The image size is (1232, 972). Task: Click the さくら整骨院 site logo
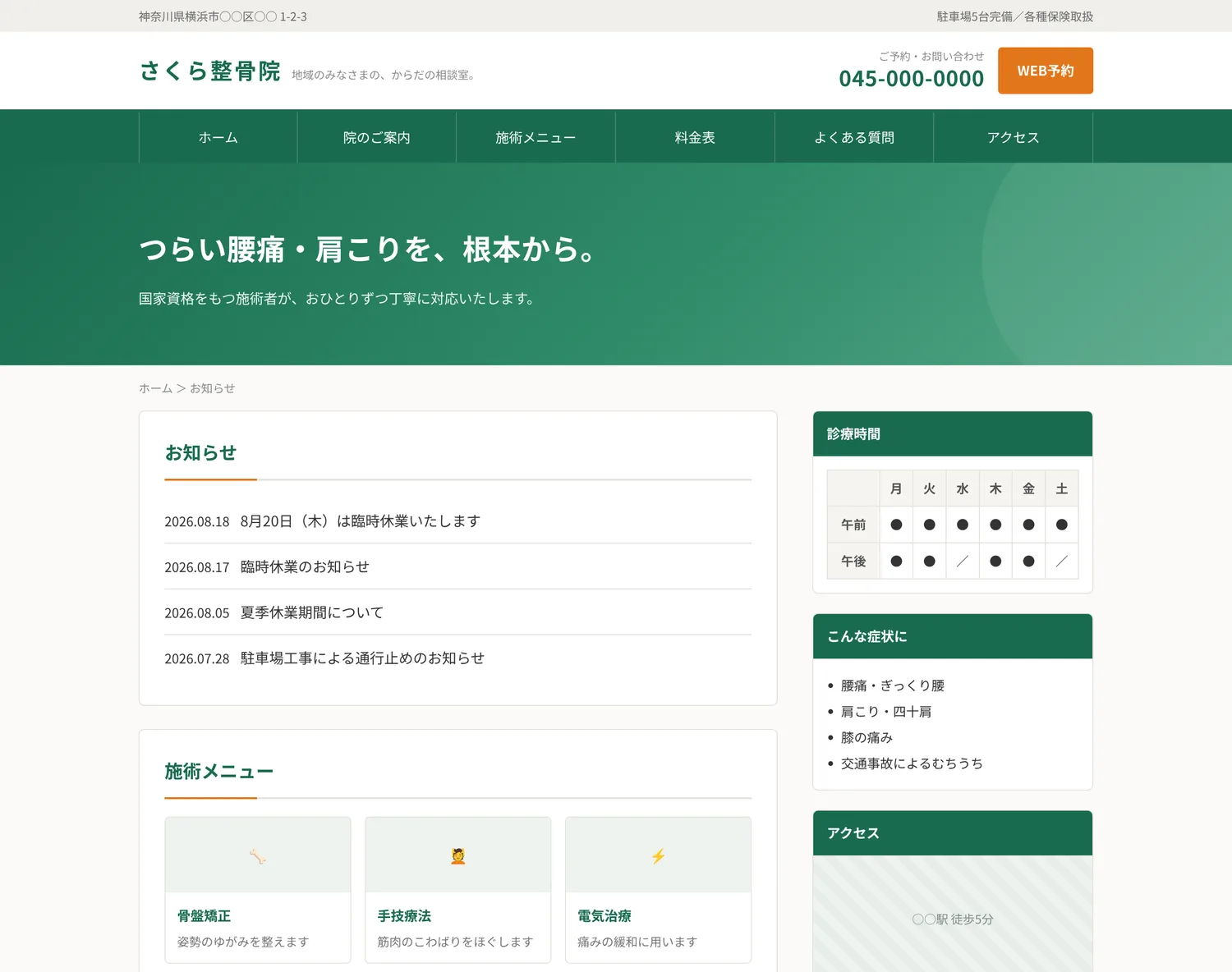coord(210,71)
